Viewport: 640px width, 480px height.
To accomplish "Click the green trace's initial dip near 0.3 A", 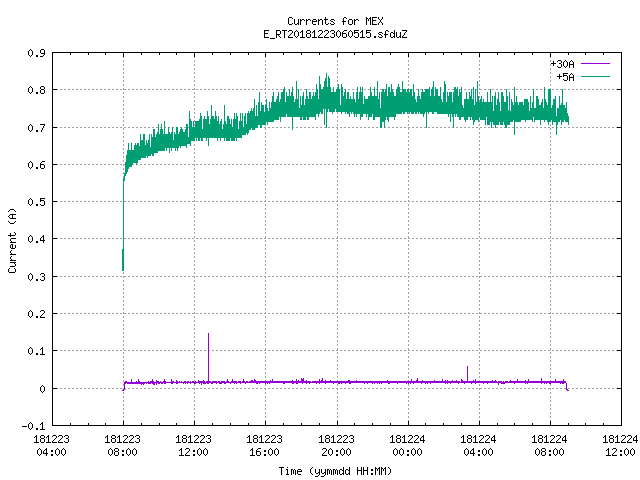I will pyautogui.click(x=123, y=261).
